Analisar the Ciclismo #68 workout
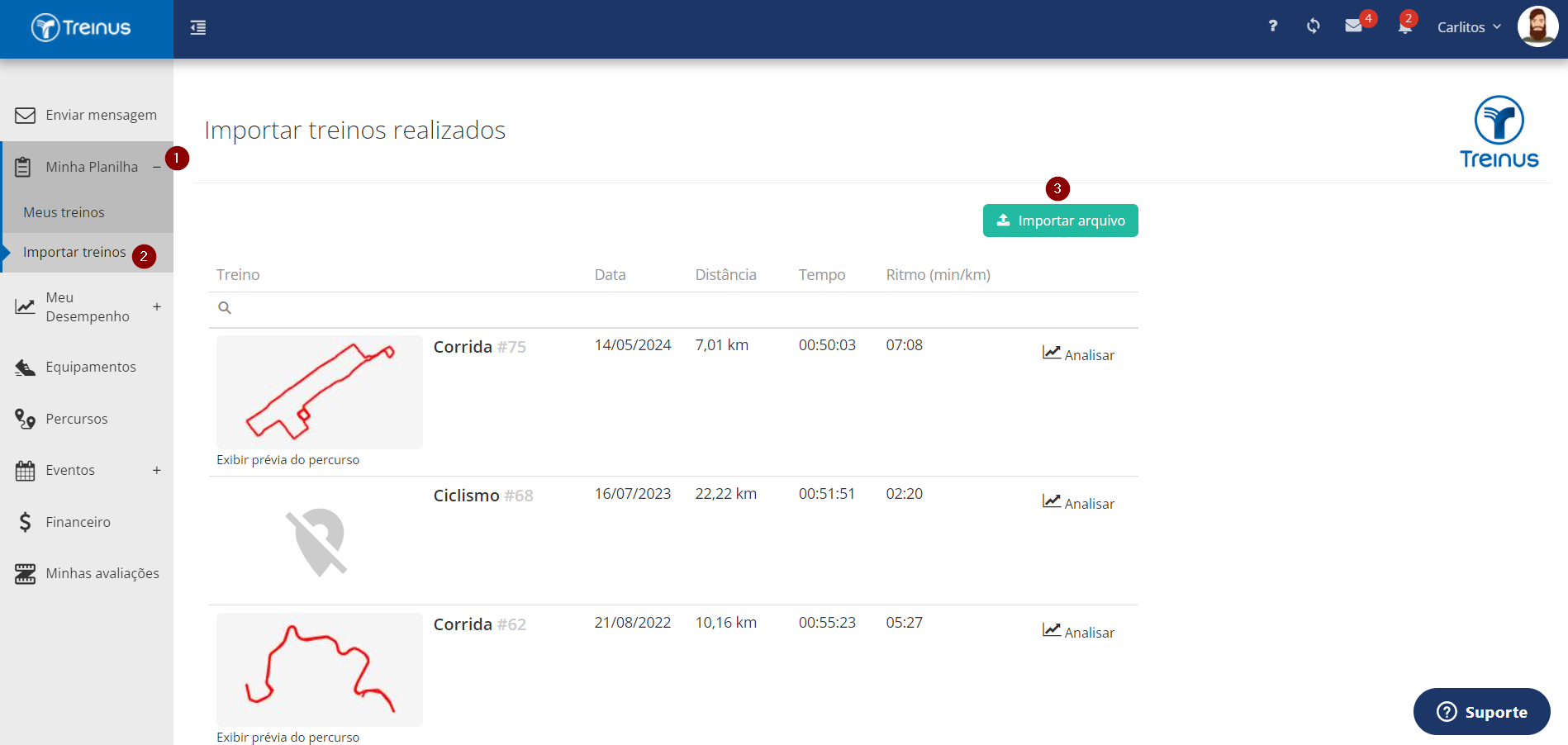The image size is (1568, 745). [x=1078, y=503]
